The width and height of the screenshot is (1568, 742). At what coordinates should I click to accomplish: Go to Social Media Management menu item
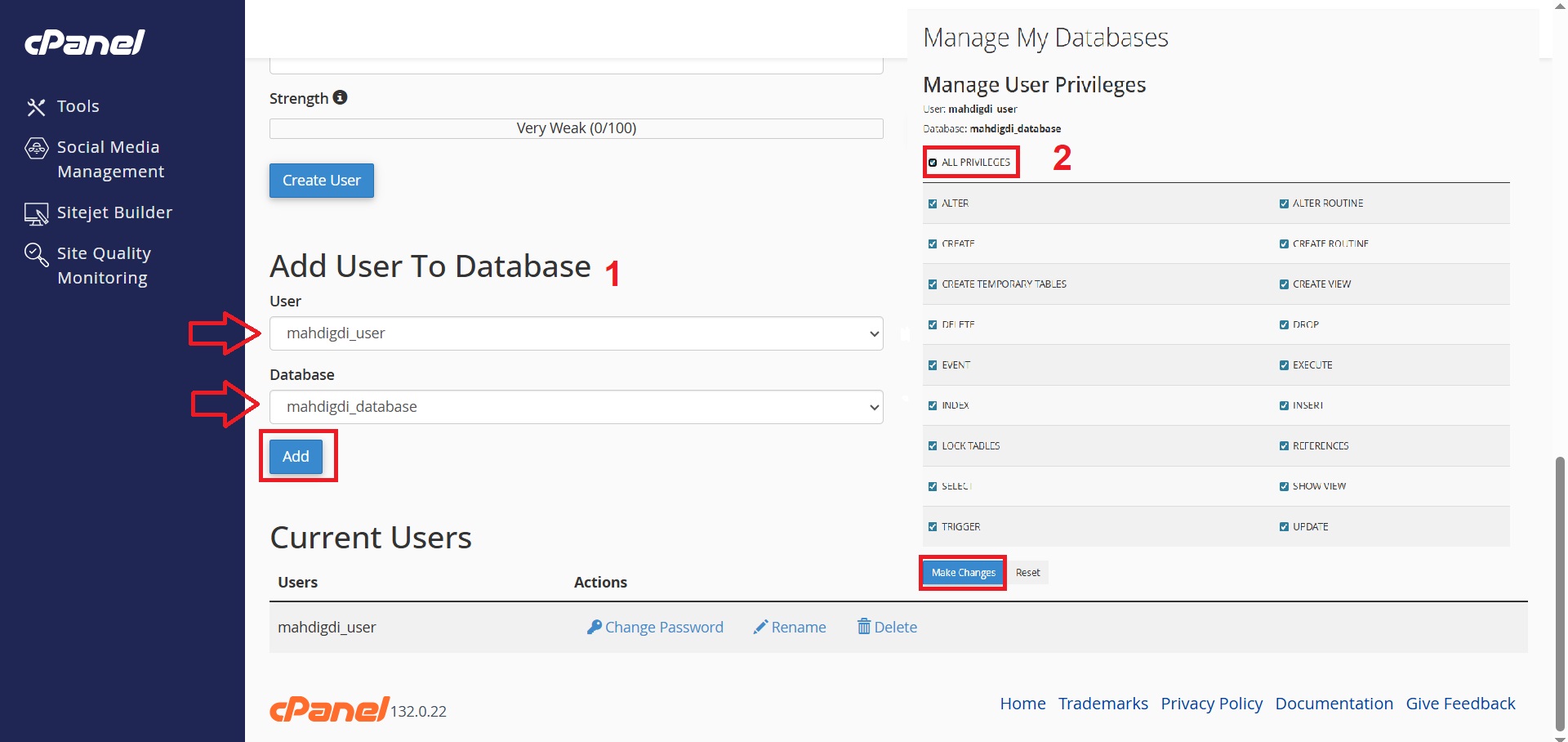[x=111, y=159]
